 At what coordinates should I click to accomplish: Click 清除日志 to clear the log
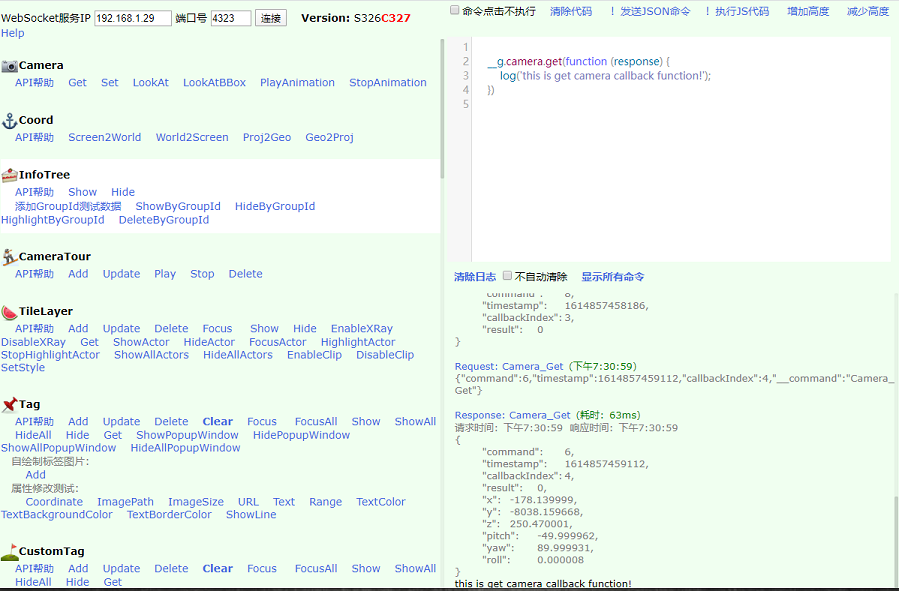474,277
